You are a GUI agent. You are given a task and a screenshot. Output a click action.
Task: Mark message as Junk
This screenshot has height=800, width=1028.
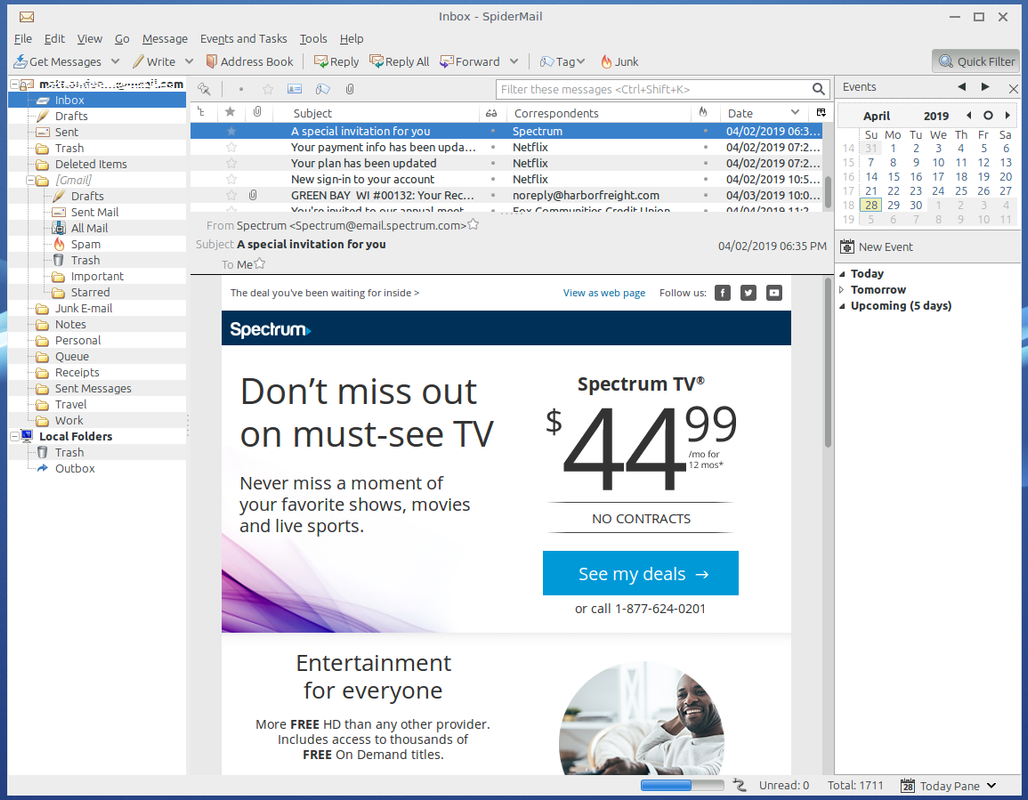tap(619, 62)
